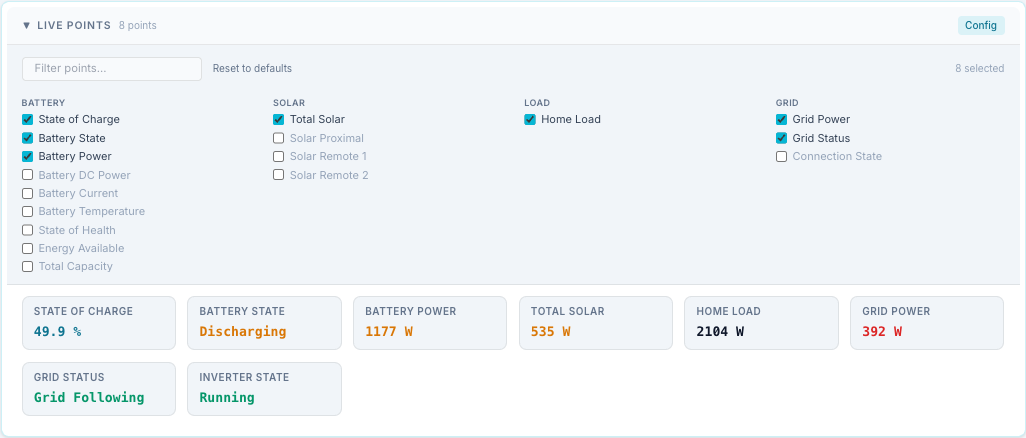Enable Total Capacity checkbox
The width and height of the screenshot is (1026, 438).
tap(27, 266)
